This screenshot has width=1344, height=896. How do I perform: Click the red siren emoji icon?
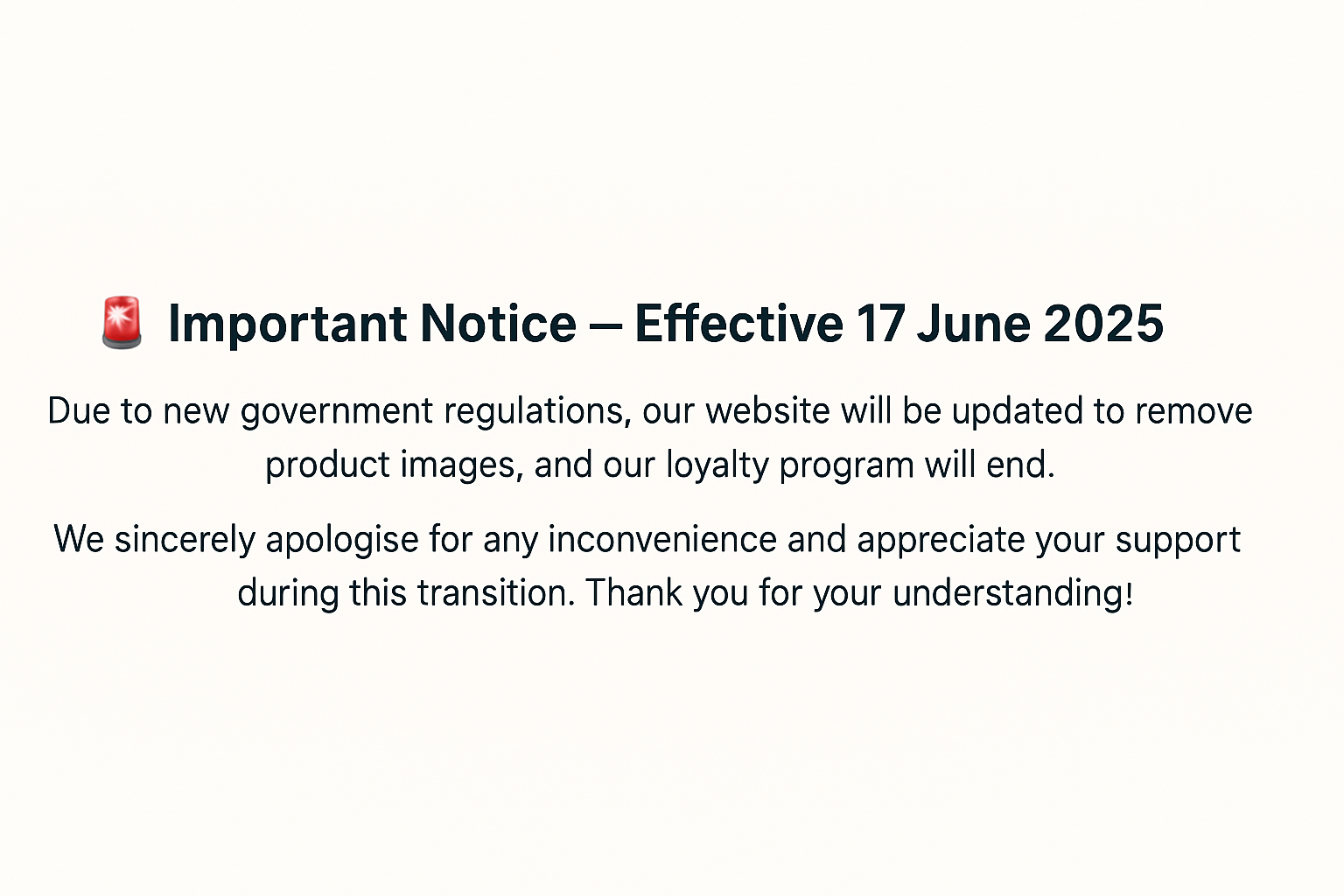122,323
